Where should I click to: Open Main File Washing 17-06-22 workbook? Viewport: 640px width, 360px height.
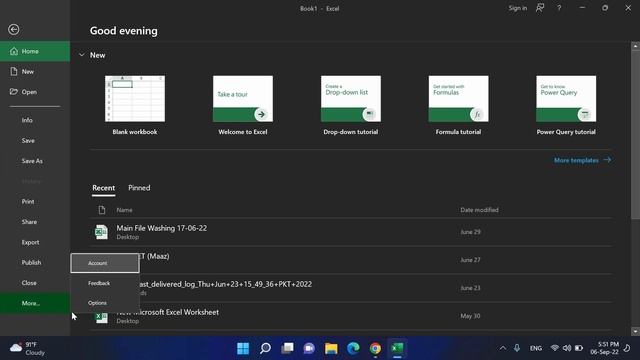pyautogui.click(x=351, y=232)
